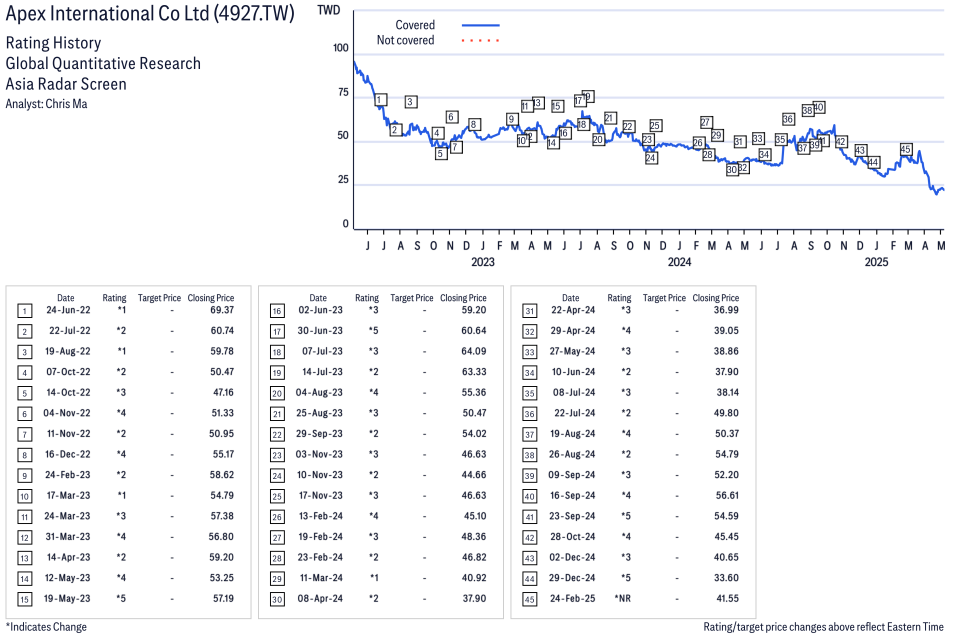Viewport: 955px width, 634px height.
Task: Click chart marker 24 on the graph
Action: 651,158
